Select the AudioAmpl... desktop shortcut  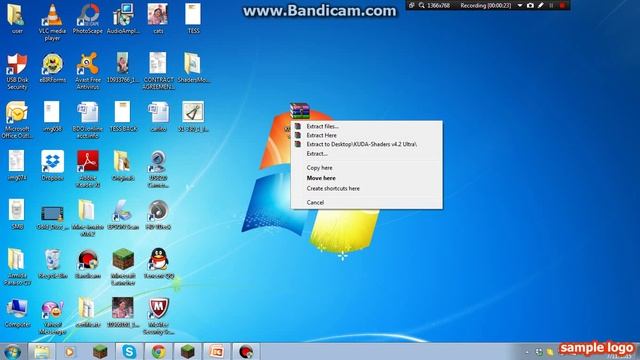pos(123,19)
